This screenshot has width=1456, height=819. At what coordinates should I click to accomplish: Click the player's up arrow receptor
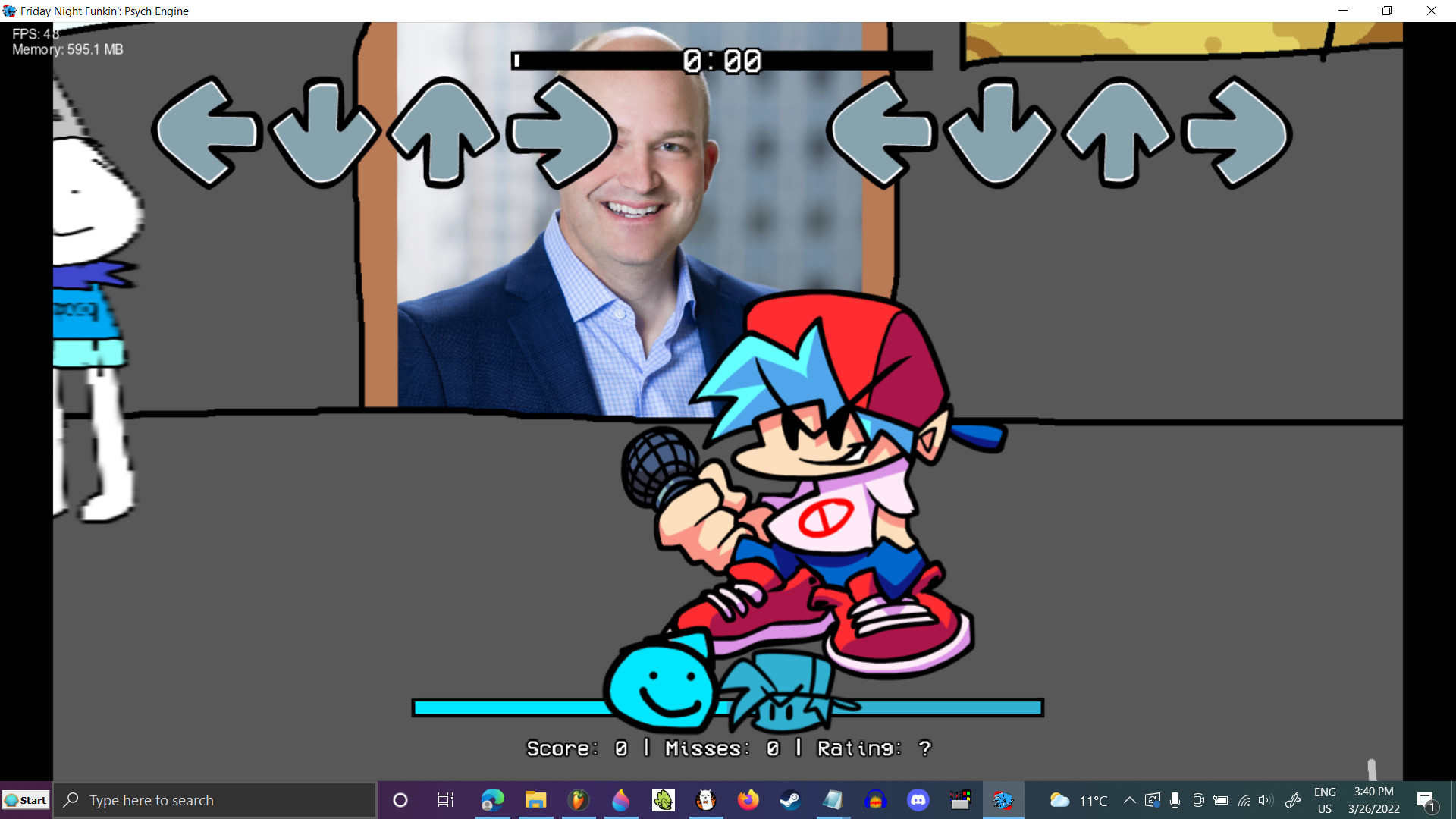1119,132
